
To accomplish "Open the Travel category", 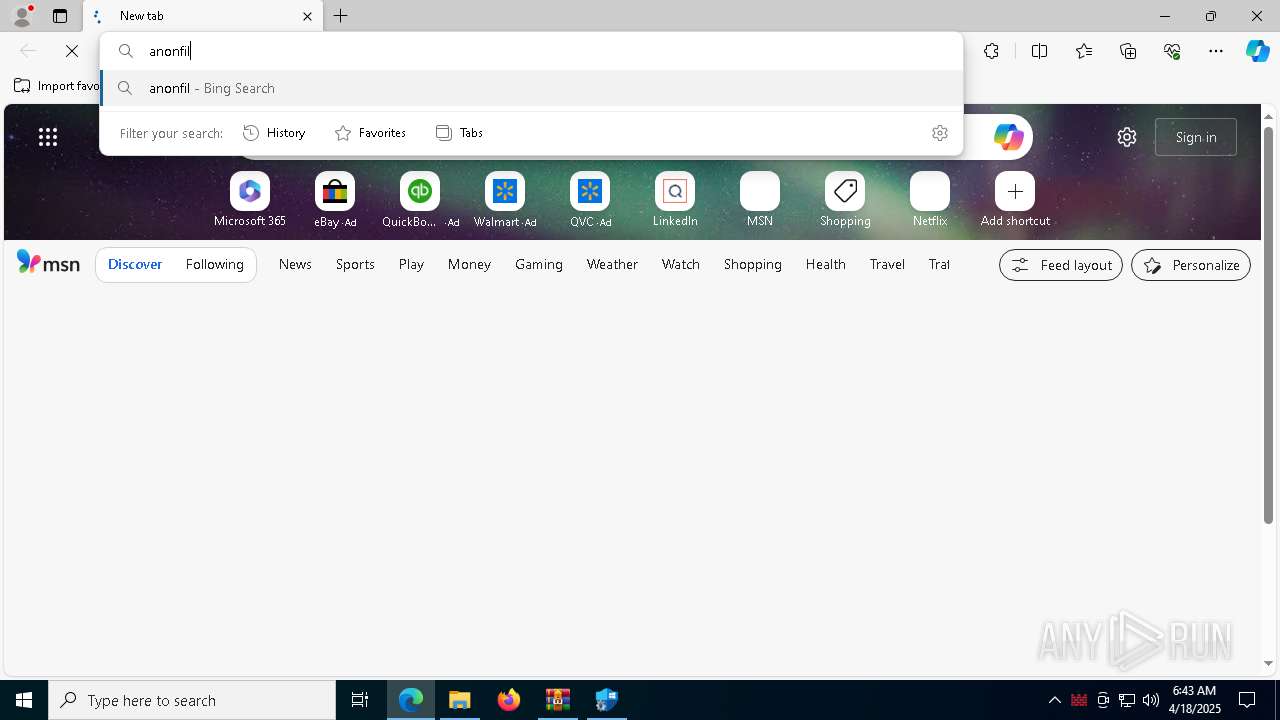I will click(x=887, y=265).
